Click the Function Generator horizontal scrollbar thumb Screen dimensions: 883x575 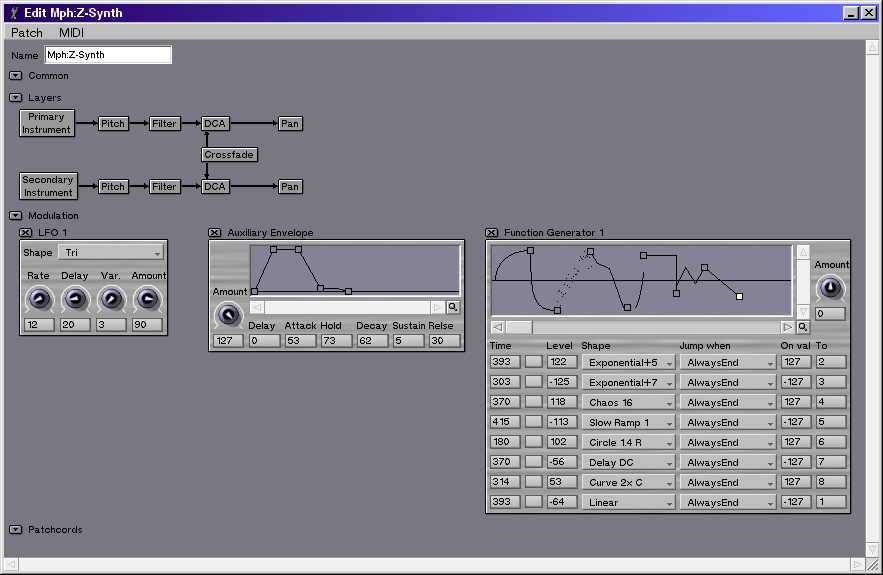coord(519,327)
